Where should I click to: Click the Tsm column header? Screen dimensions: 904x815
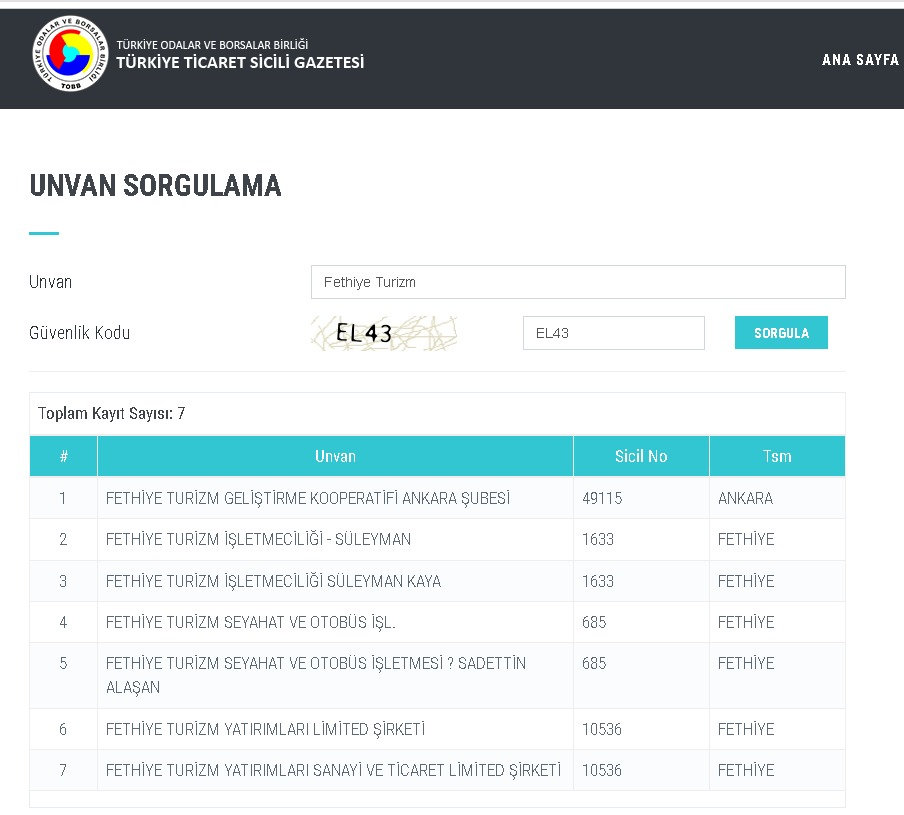click(777, 456)
